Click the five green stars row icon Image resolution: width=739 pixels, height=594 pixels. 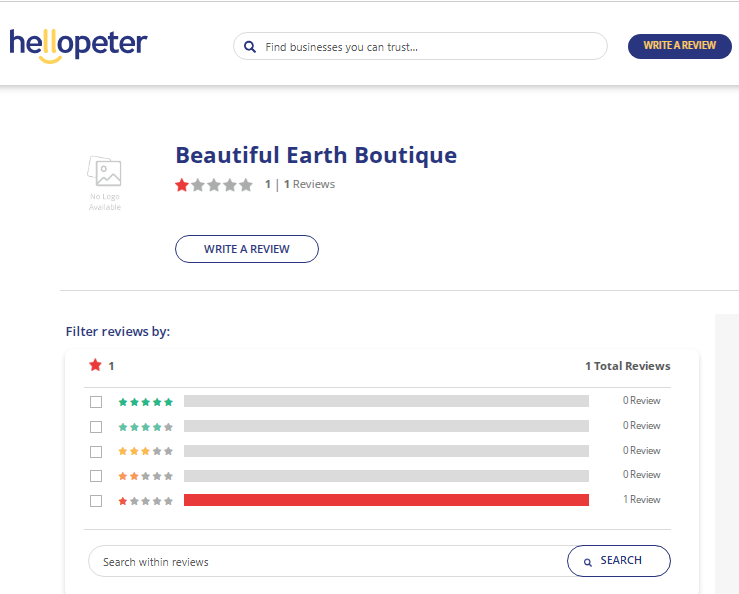pos(146,402)
